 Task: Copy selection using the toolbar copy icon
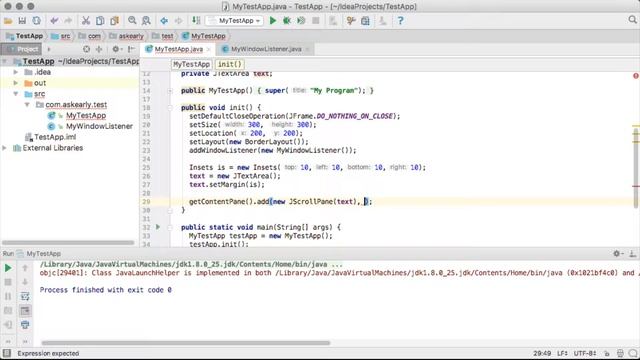click(100, 20)
